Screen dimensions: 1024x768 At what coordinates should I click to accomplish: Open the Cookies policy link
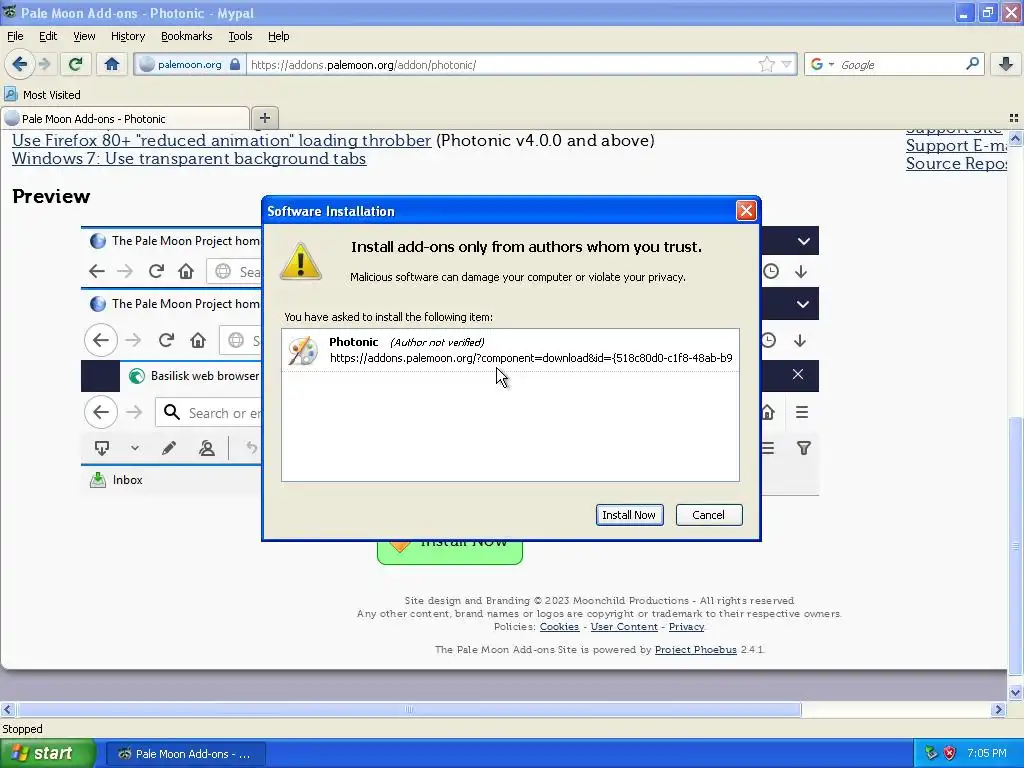(x=559, y=626)
